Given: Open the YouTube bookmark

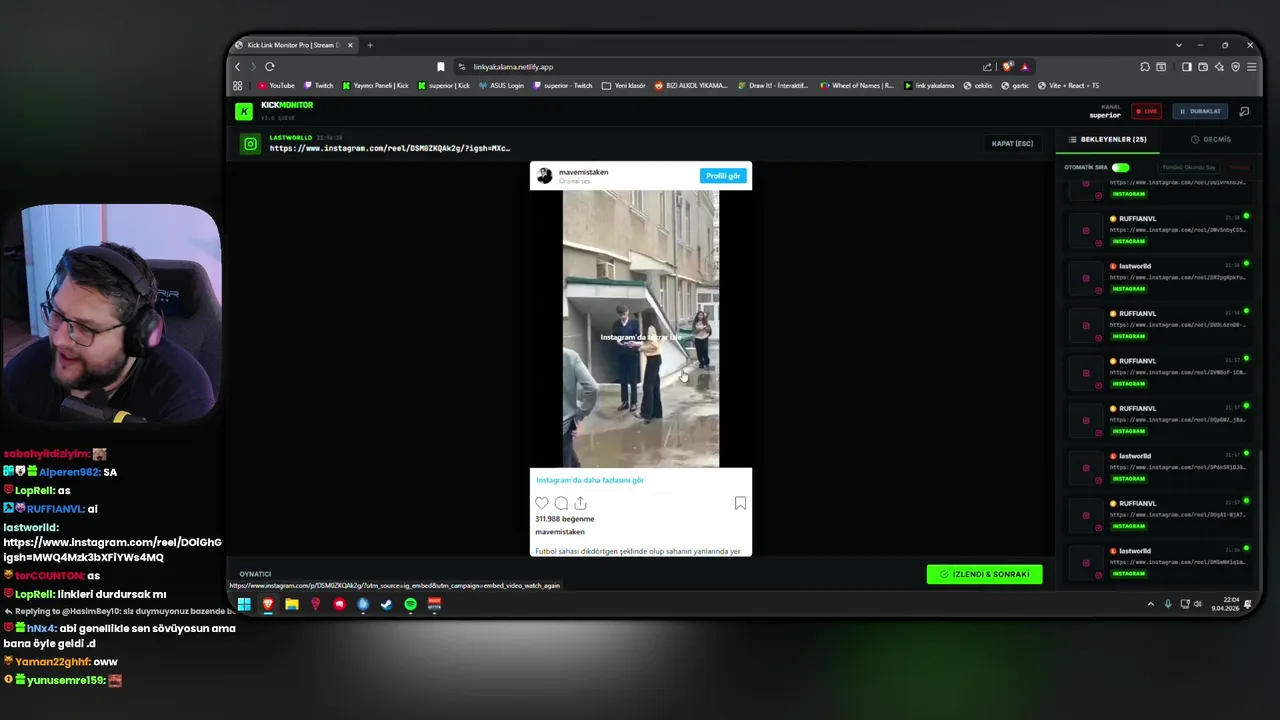Looking at the screenshot, I should pos(276,86).
